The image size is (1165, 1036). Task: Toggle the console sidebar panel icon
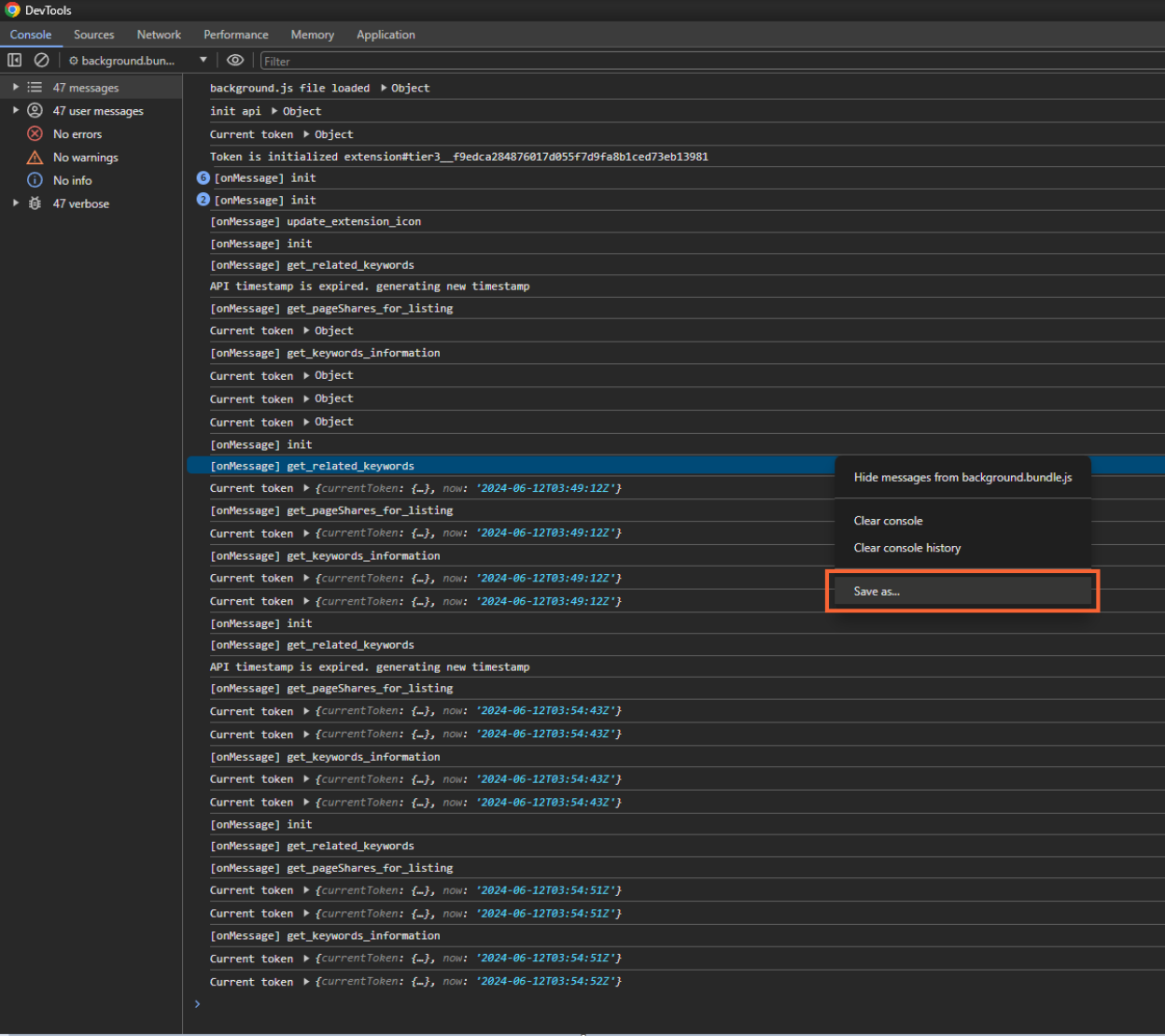(x=14, y=60)
